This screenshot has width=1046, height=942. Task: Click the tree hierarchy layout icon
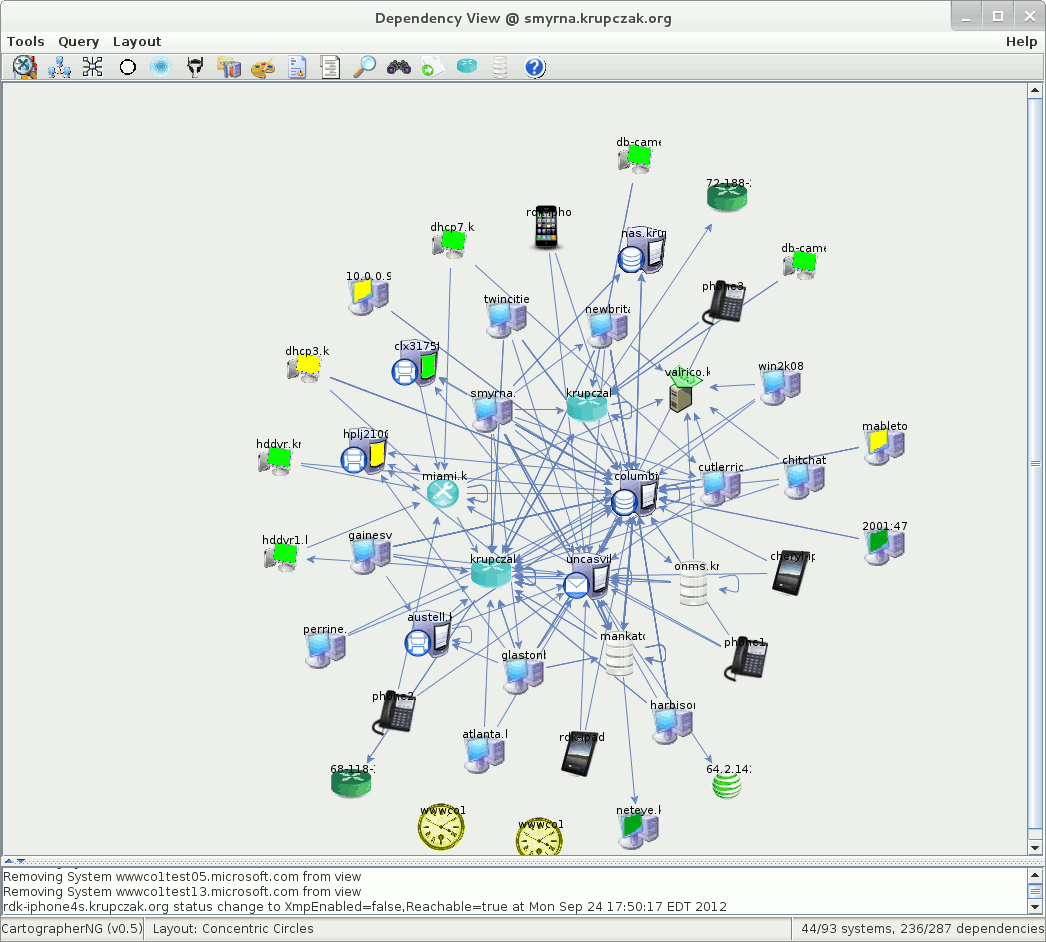[59, 67]
